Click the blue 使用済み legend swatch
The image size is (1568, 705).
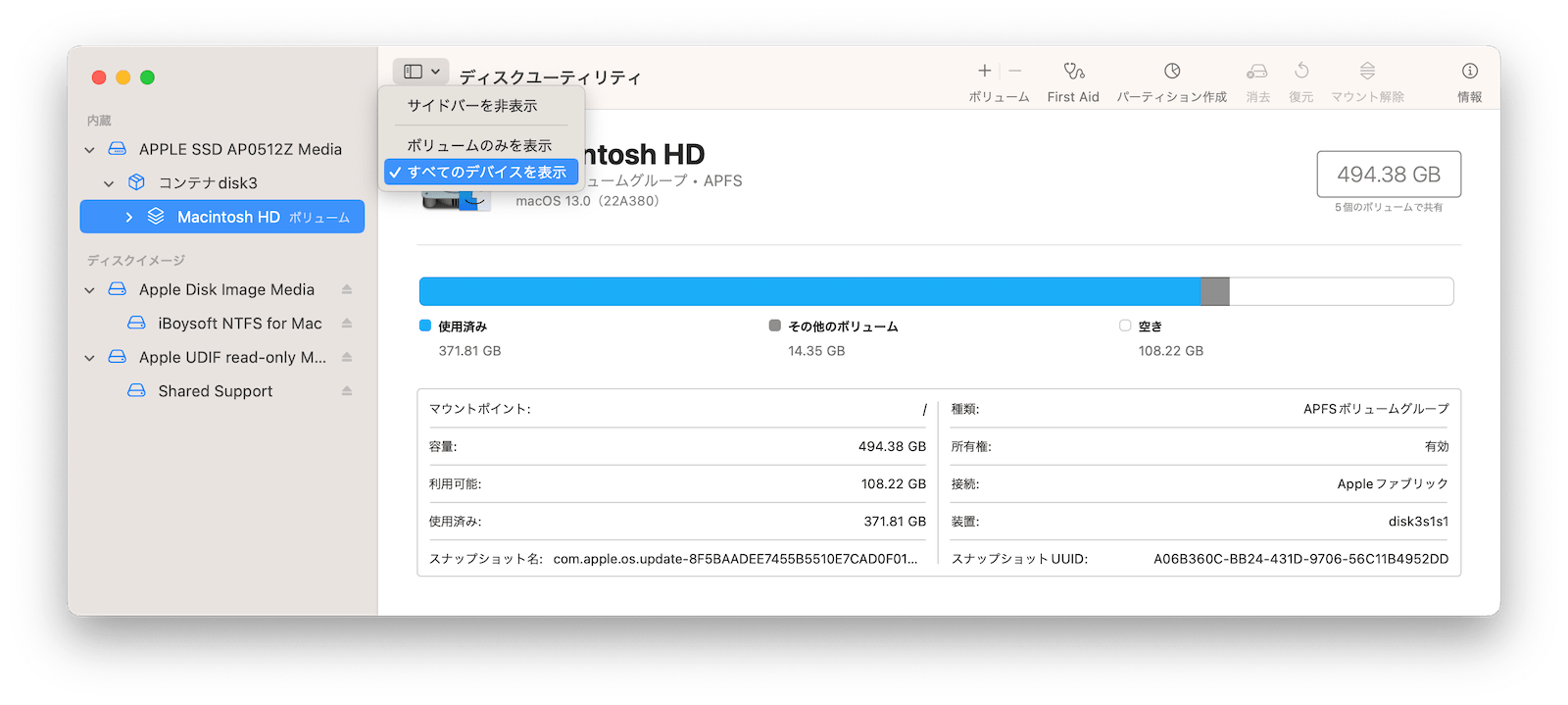pyautogui.click(x=425, y=326)
